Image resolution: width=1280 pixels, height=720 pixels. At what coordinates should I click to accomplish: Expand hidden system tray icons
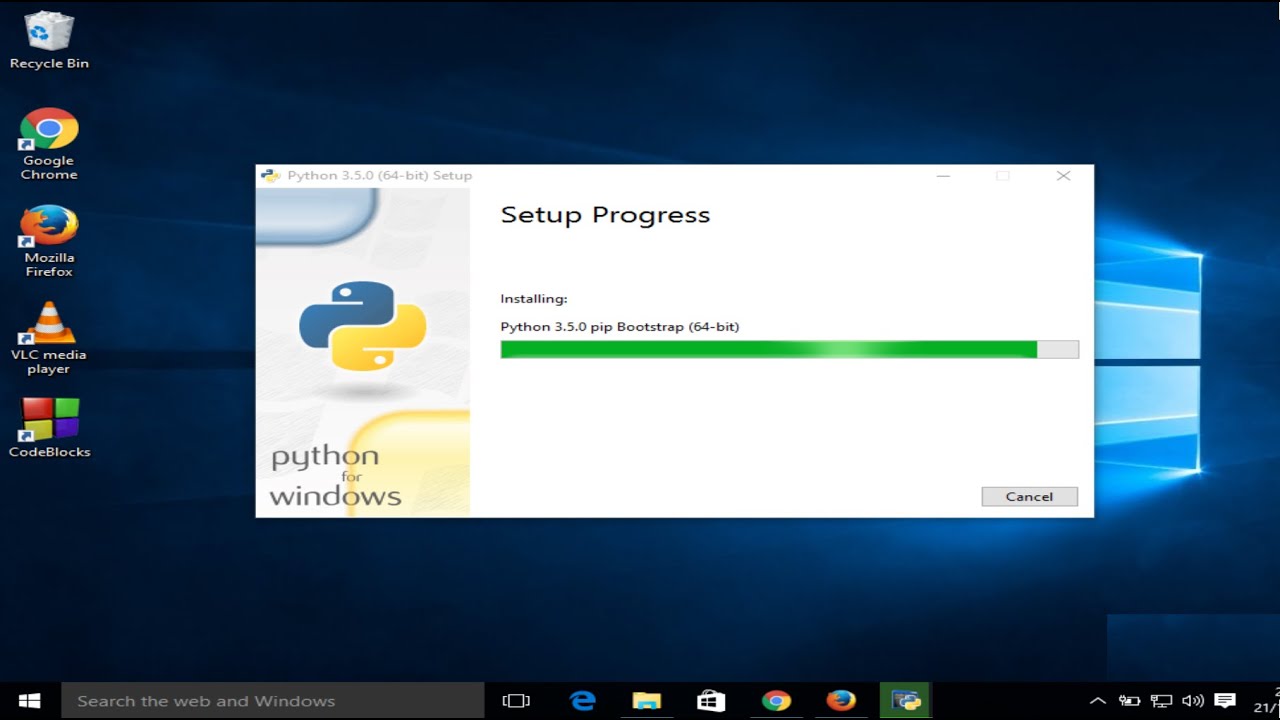(1097, 700)
